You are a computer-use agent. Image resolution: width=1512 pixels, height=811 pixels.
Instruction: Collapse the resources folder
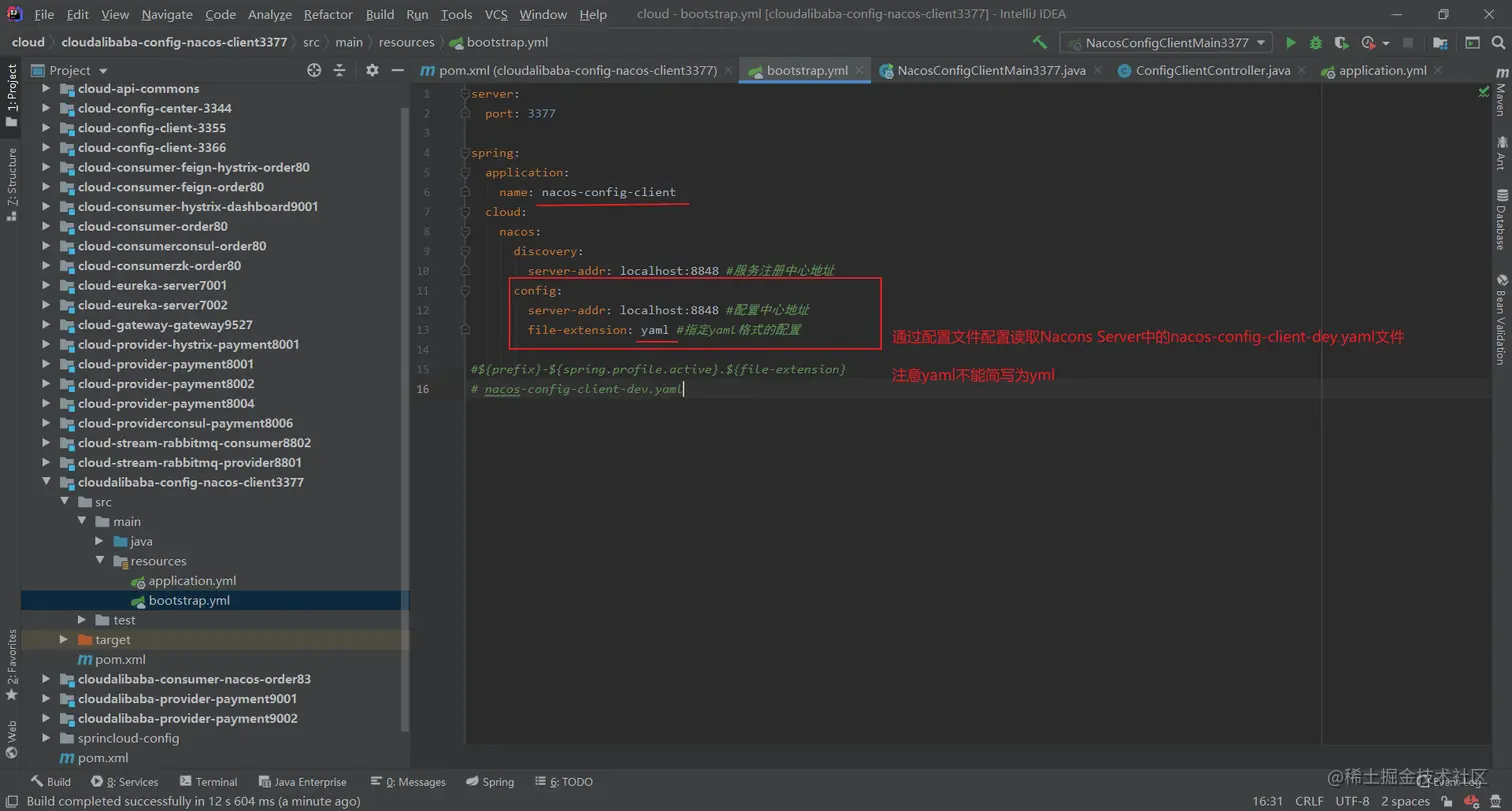pyautogui.click(x=100, y=561)
